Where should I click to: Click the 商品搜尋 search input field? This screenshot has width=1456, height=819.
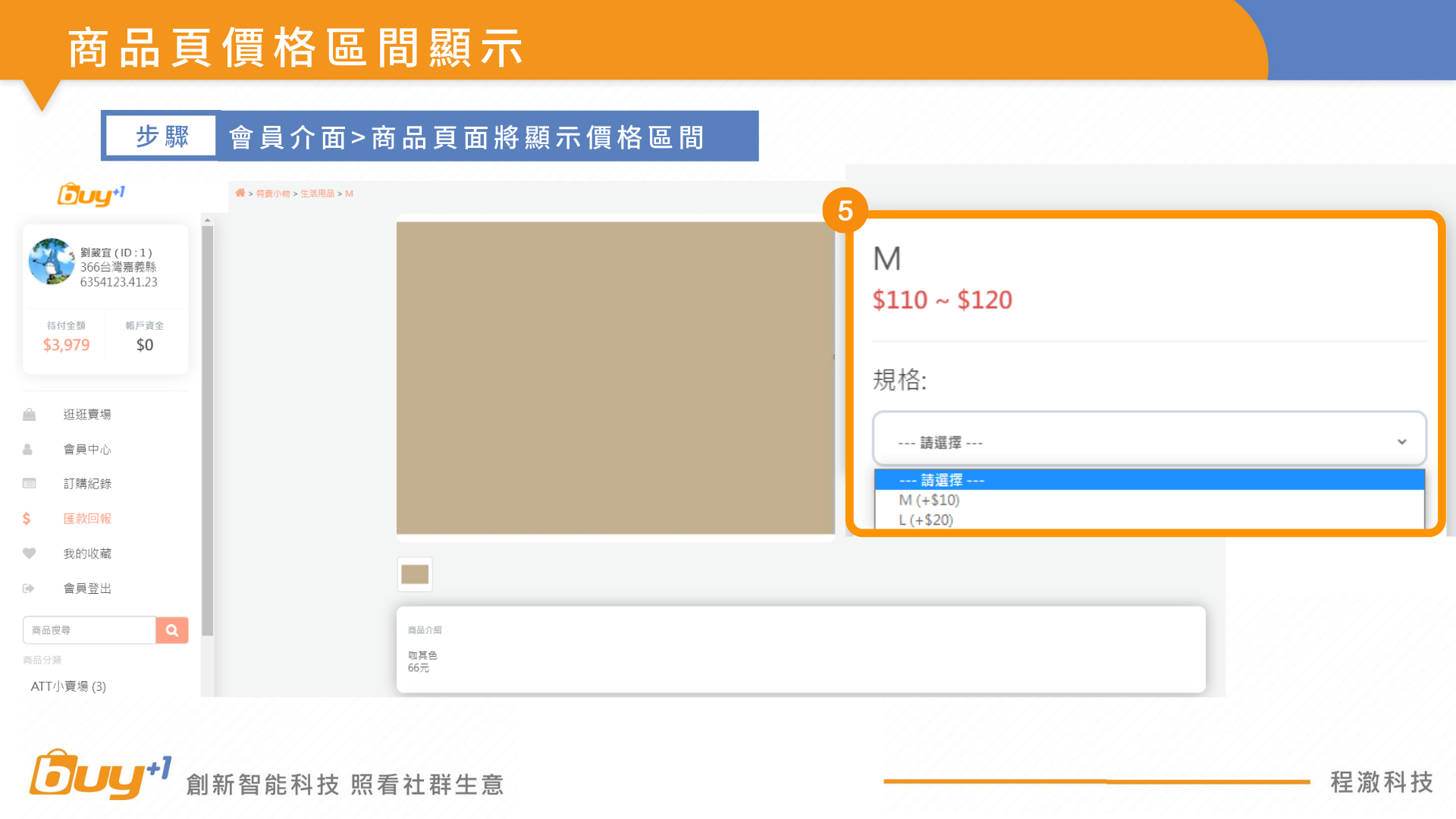pos(89,630)
